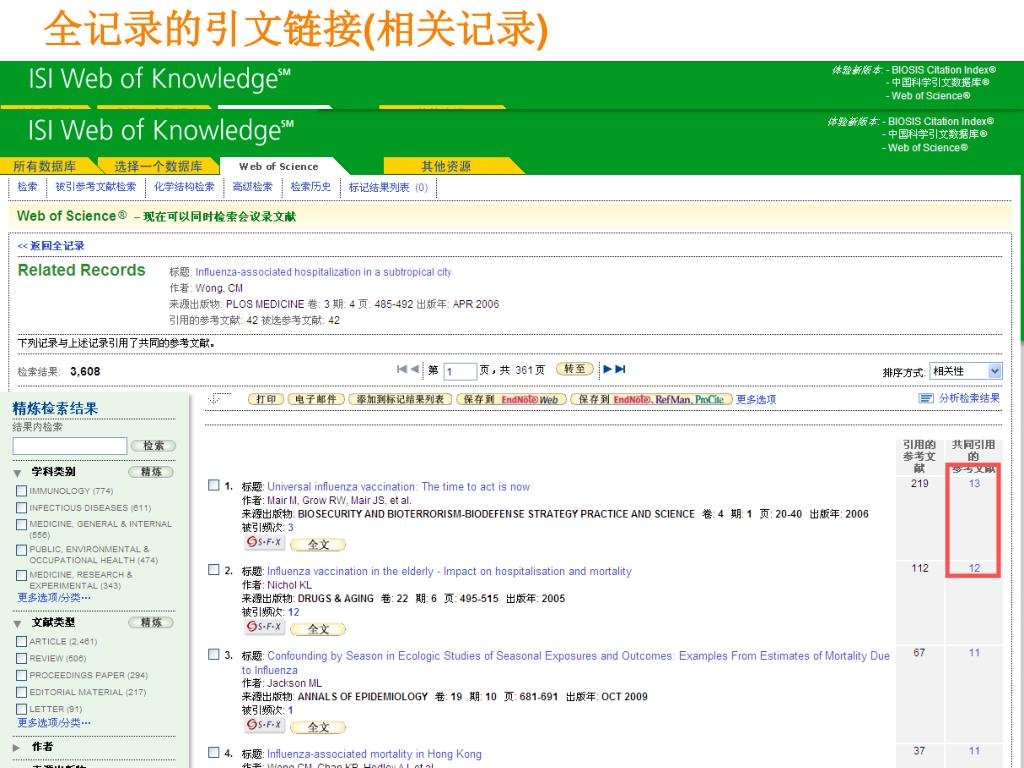
Task: Click 精炼 button beside 学科类别
Action: [x=151, y=472]
